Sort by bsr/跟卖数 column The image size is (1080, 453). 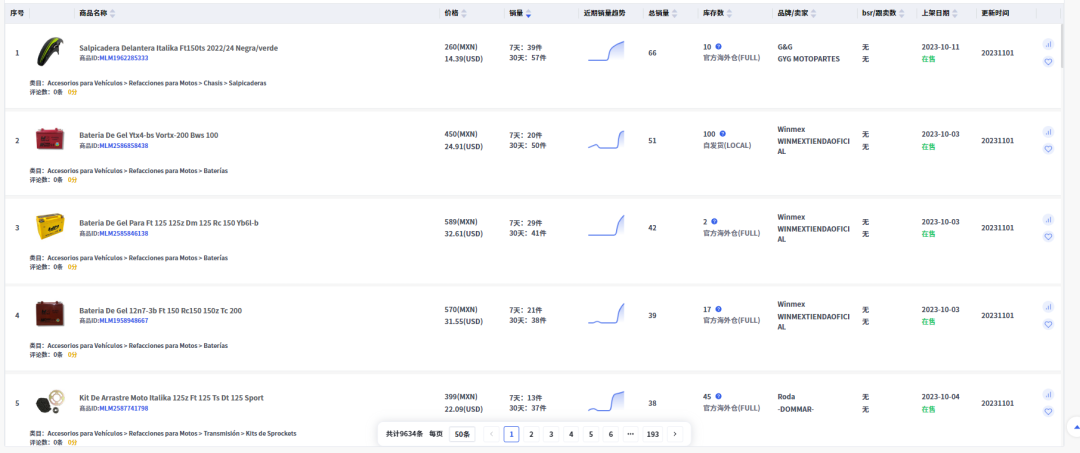tap(902, 13)
